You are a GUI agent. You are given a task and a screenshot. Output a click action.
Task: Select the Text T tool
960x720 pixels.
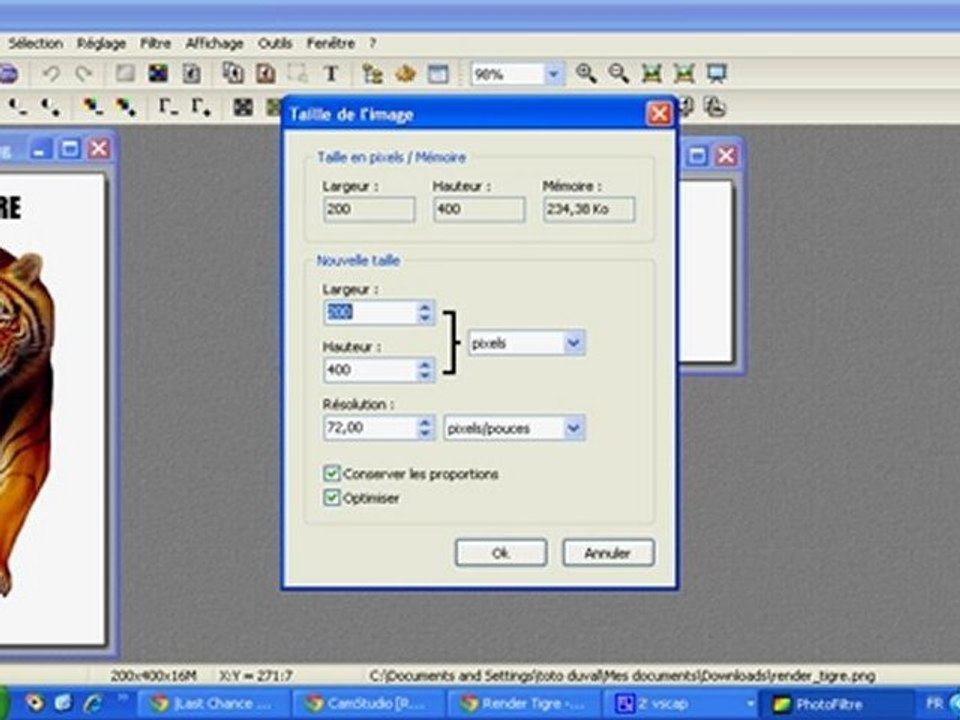(331, 73)
